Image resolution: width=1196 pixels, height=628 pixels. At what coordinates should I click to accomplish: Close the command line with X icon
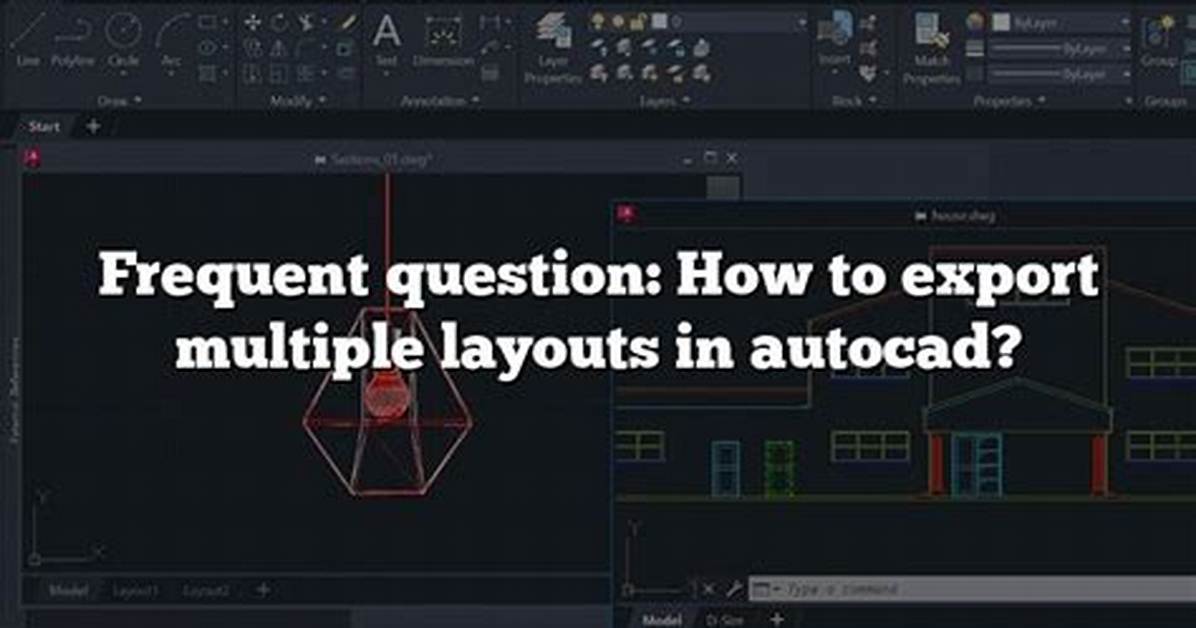tap(708, 589)
